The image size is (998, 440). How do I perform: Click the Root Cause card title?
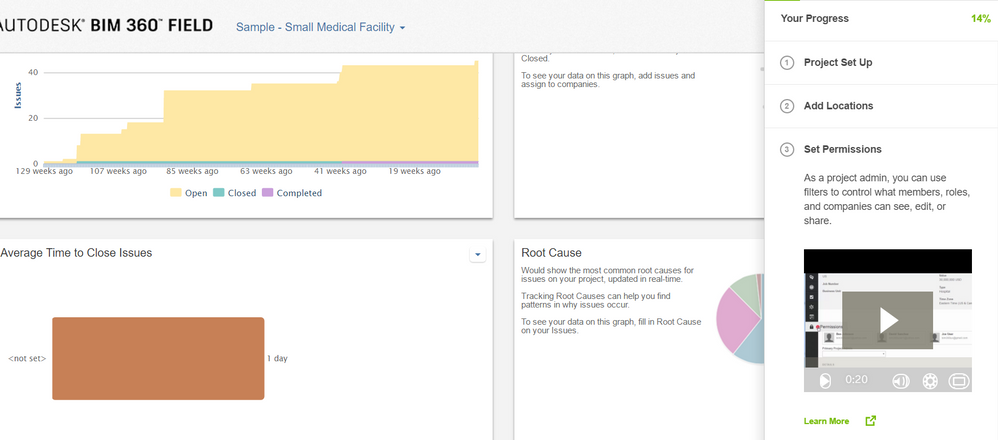coord(551,253)
